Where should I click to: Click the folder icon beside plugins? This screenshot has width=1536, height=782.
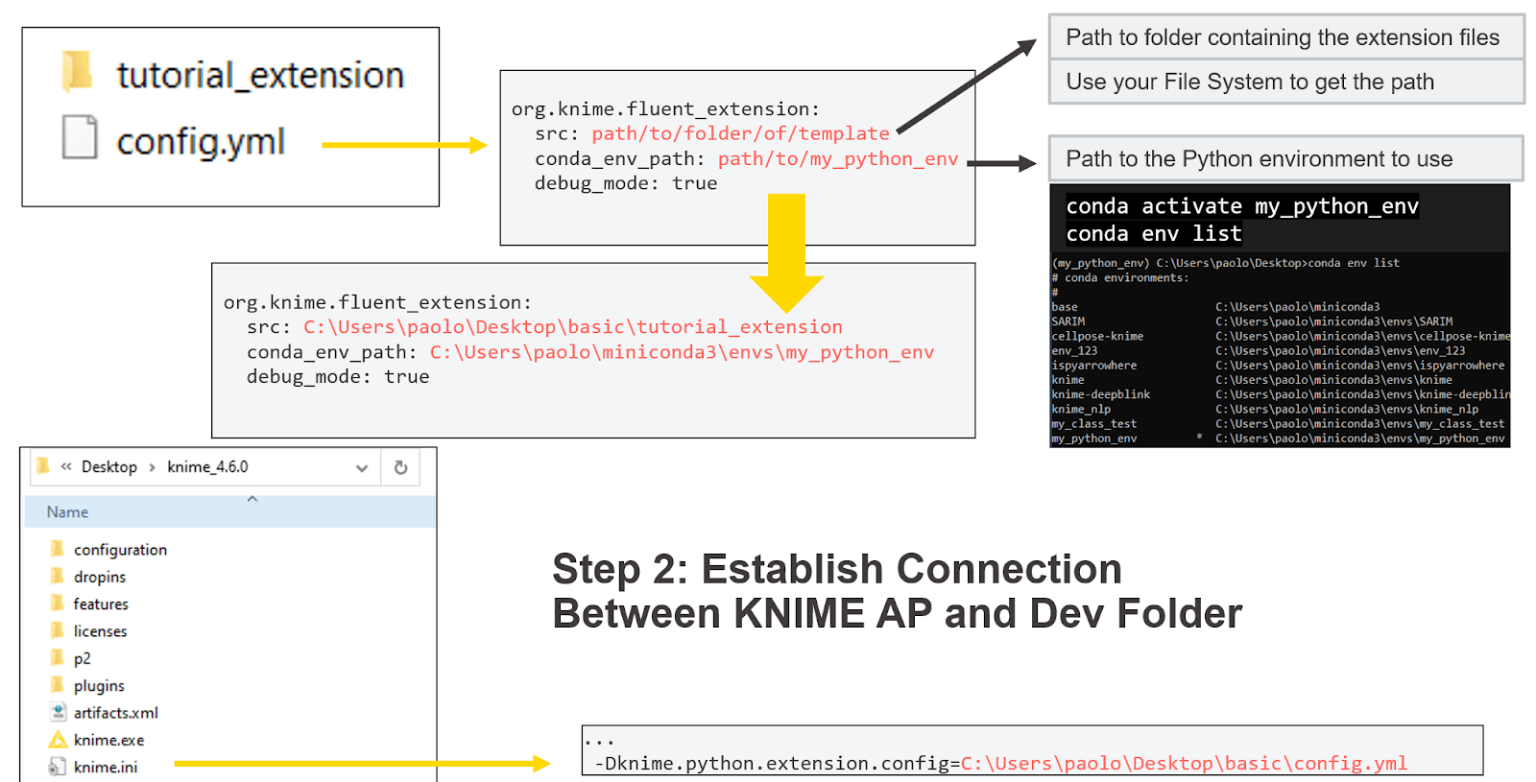pyautogui.click(x=57, y=685)
